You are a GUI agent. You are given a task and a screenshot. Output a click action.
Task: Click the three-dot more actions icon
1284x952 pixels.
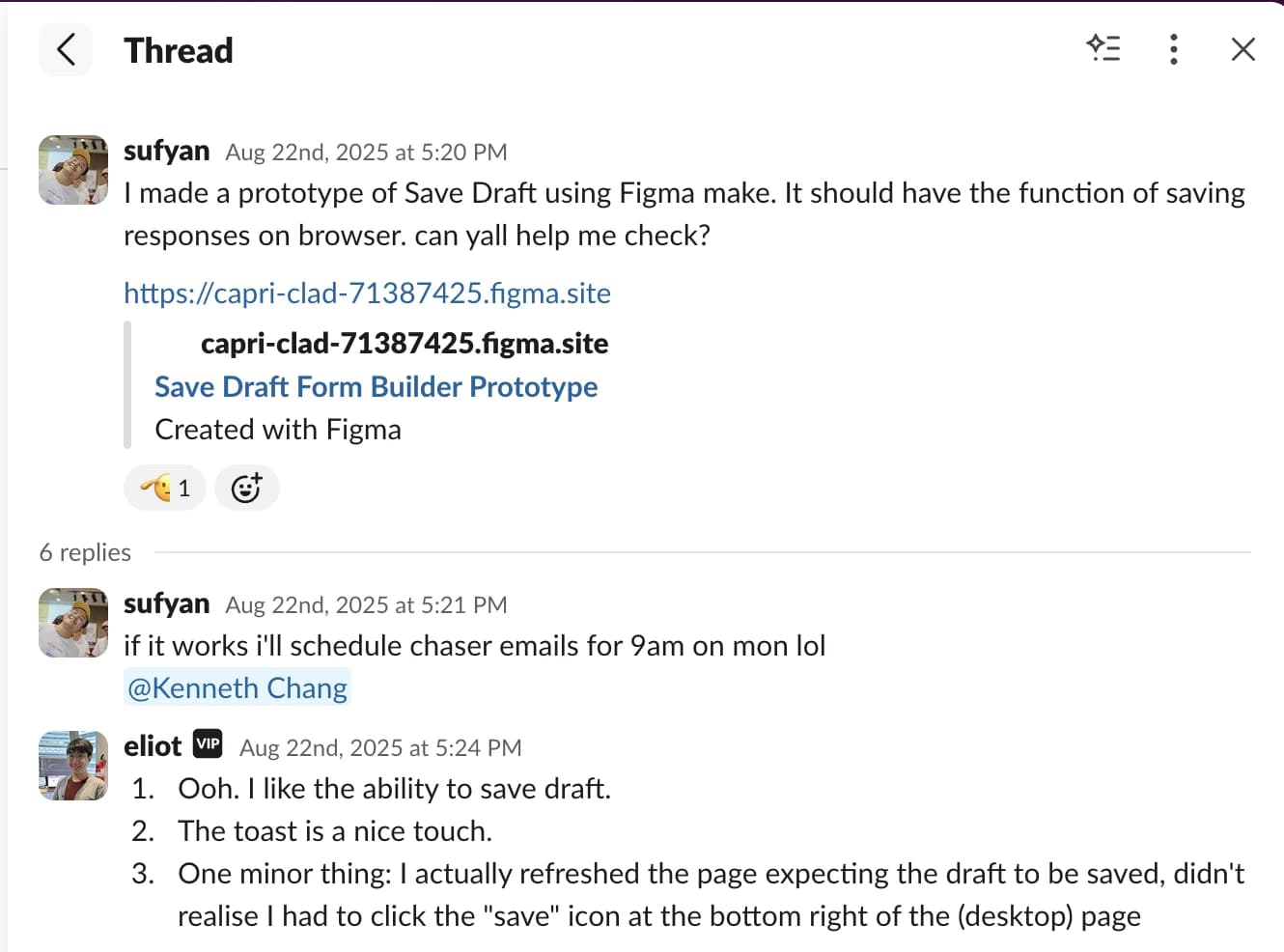pos(1174,49)
